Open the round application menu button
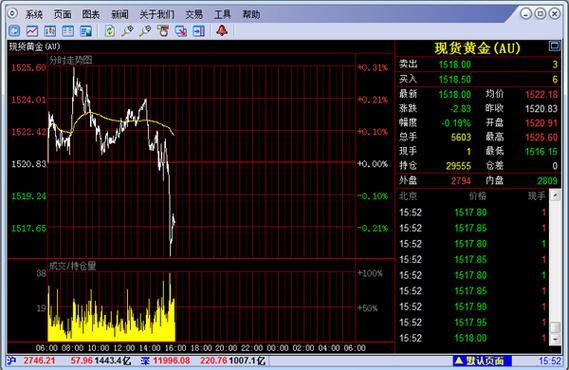The height and width of the screenshot is (370, 569). (x=12, y=14)
